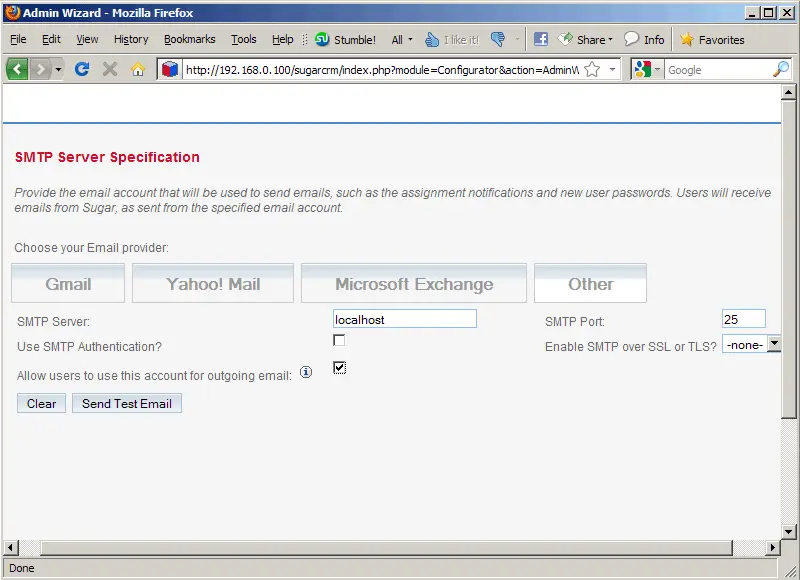Click the StumbleUpon Stumble! button
This screenshot has height=580, width=800.
(x=345, y=39)
